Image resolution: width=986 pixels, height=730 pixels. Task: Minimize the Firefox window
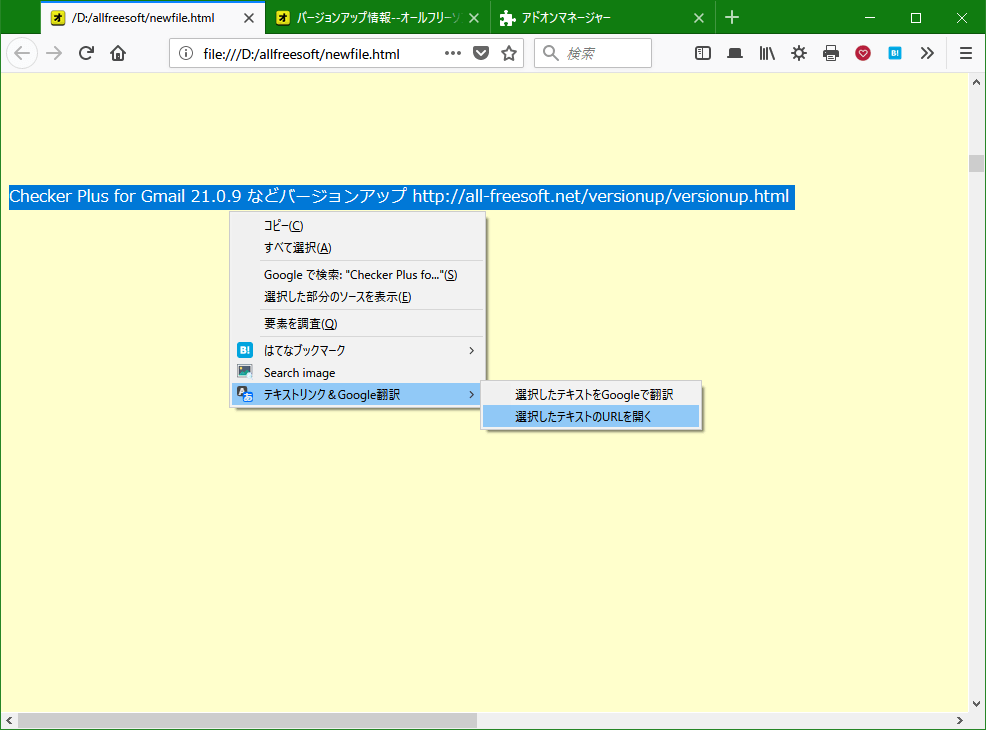point(870,18)
